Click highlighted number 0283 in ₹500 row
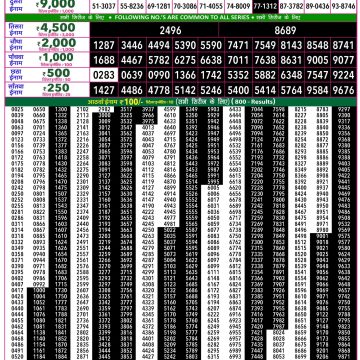 coord(104,75)
